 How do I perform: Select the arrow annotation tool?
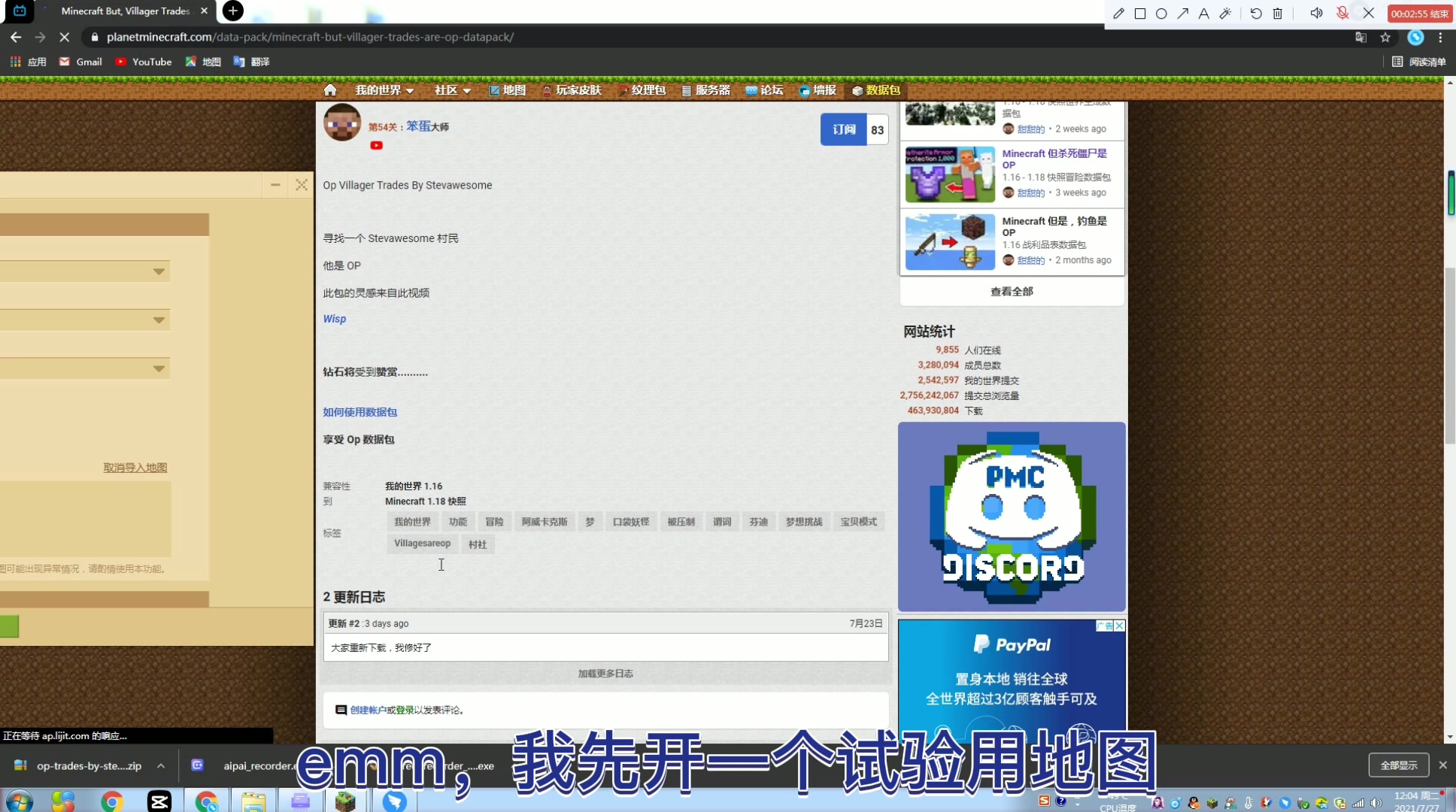coord(1182,14)
